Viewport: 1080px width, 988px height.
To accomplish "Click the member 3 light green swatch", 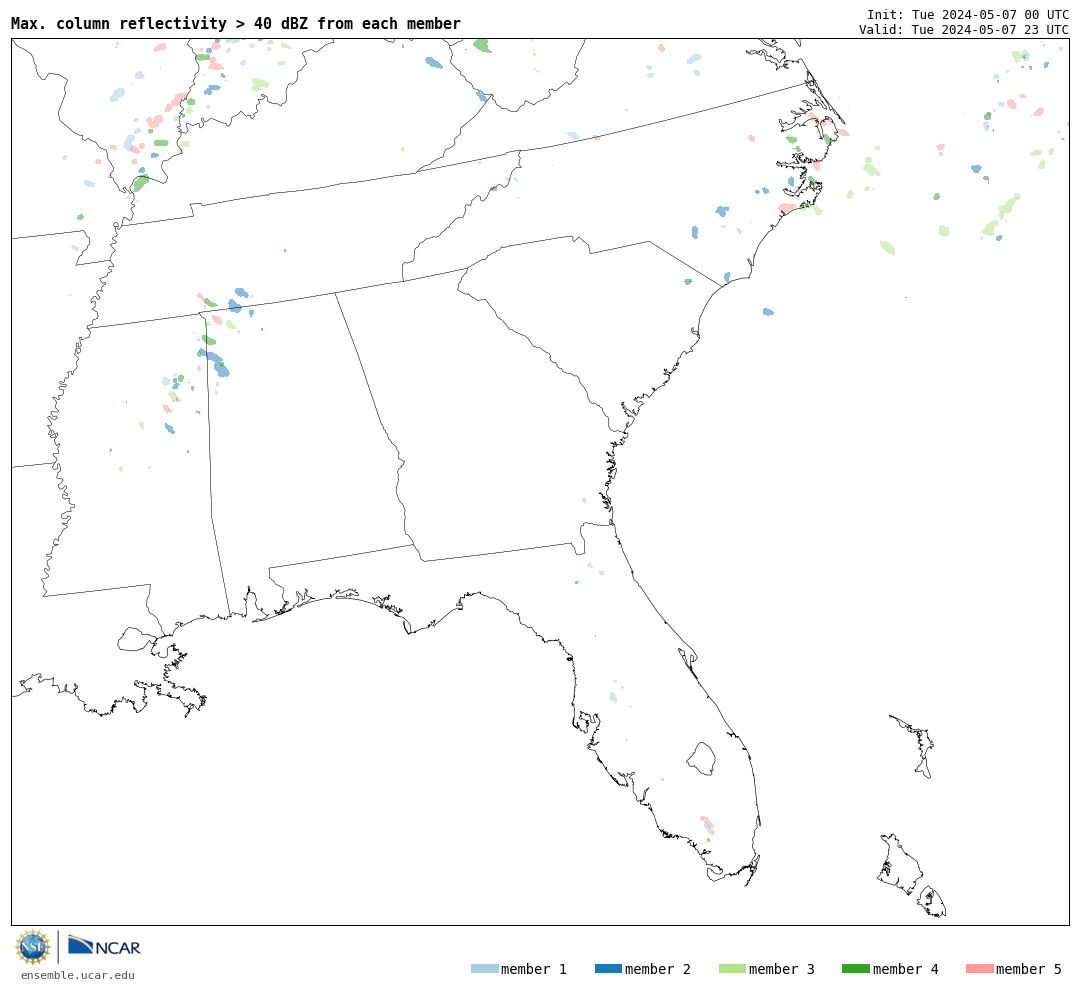I will coord(732,969).
